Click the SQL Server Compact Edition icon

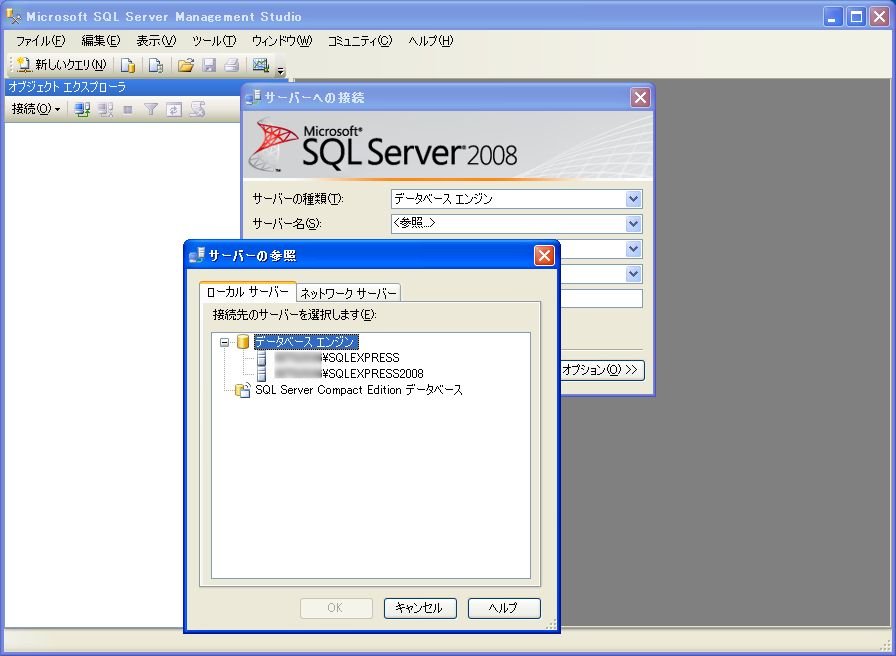pyautogui.click(x=243, y=390)
